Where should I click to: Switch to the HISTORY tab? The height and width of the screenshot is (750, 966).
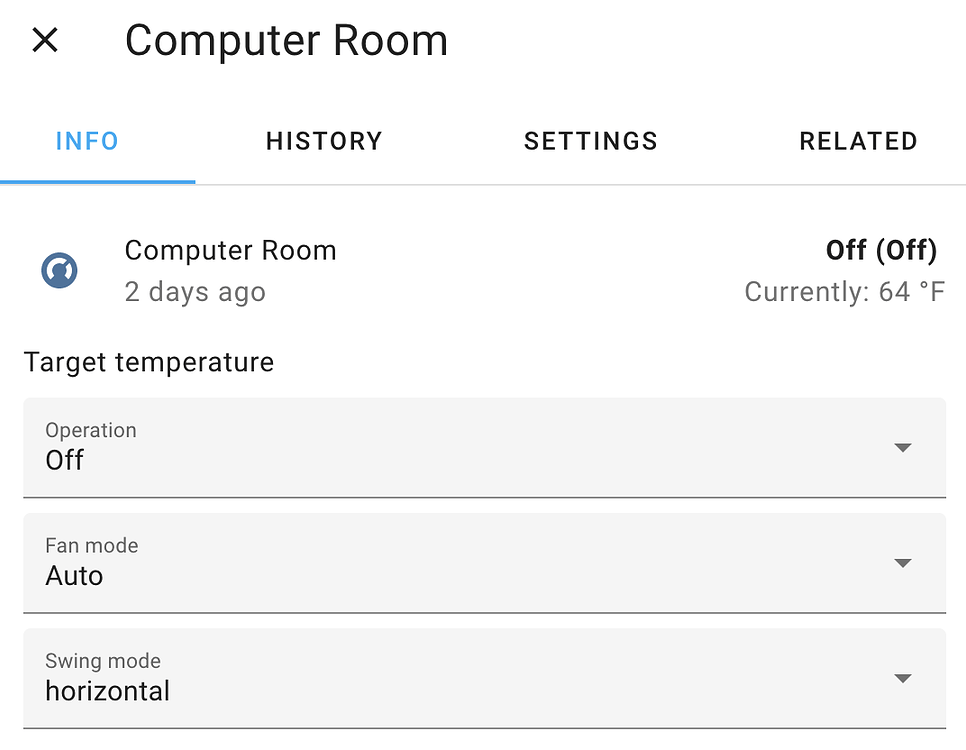tap(323, 141)
